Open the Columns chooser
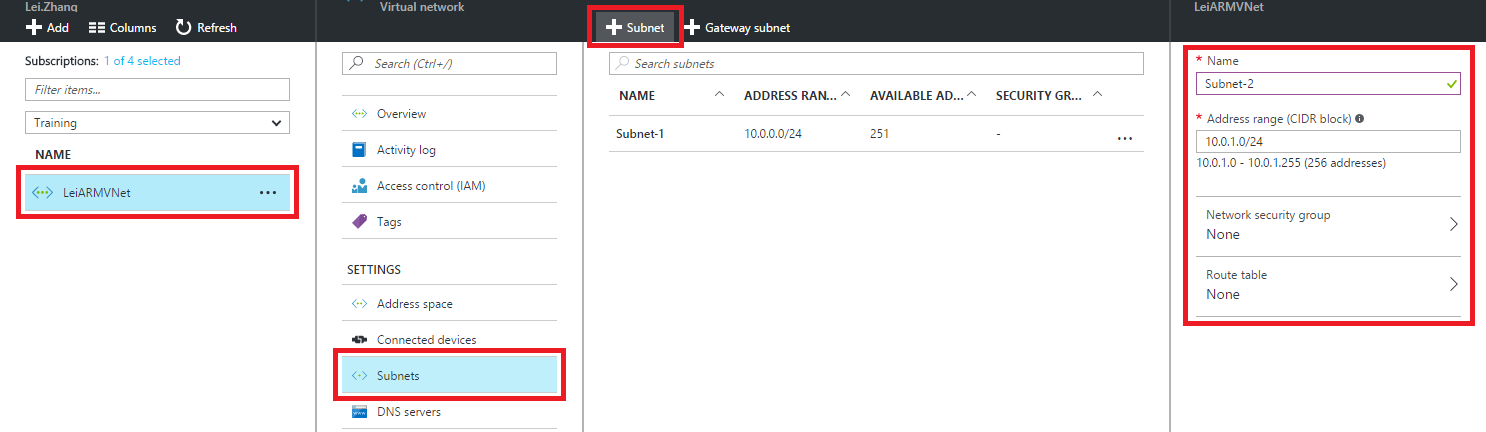1486x432 pixels. [x=123, y=28]
